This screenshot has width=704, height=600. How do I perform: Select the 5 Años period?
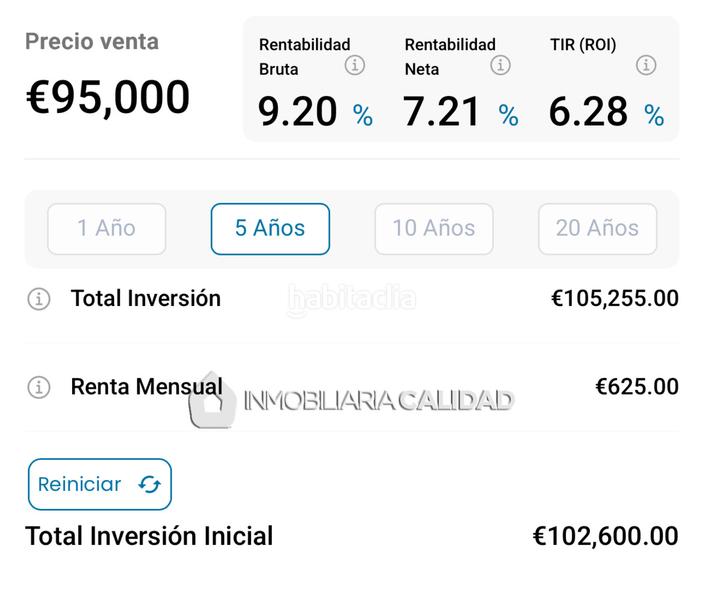pos(270,229)
